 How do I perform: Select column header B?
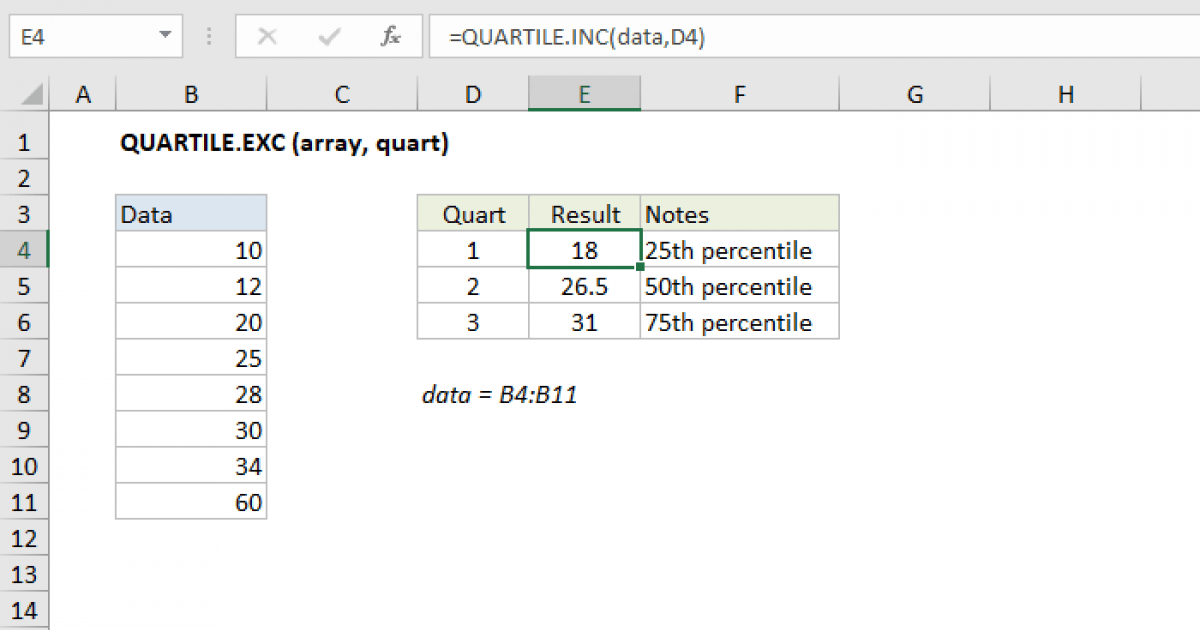(x=191, y=93)
